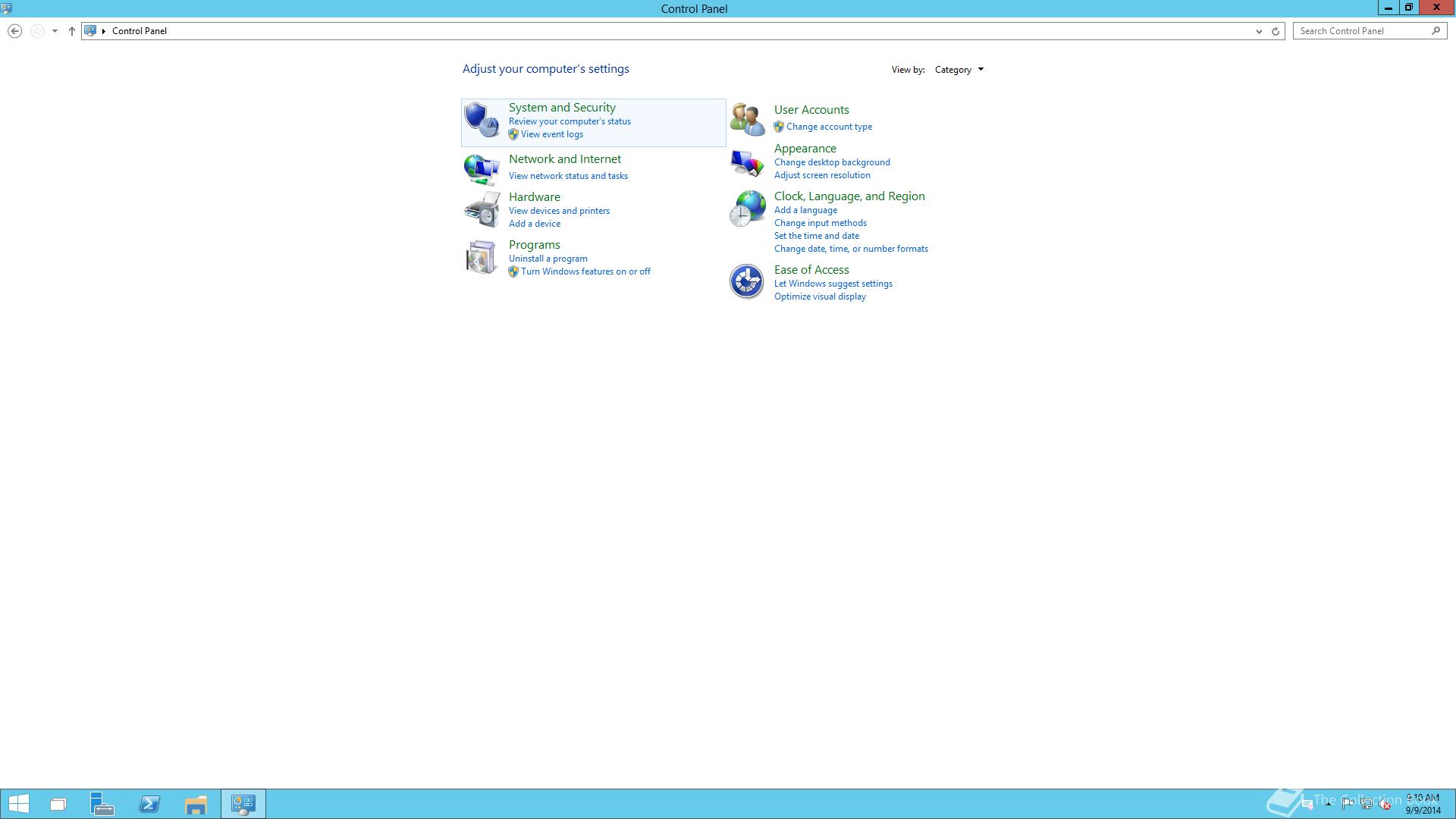This screenshot has height=819, width=1456.
Task: Click the Control Panel address bar icon
Action: pos(90,31)
